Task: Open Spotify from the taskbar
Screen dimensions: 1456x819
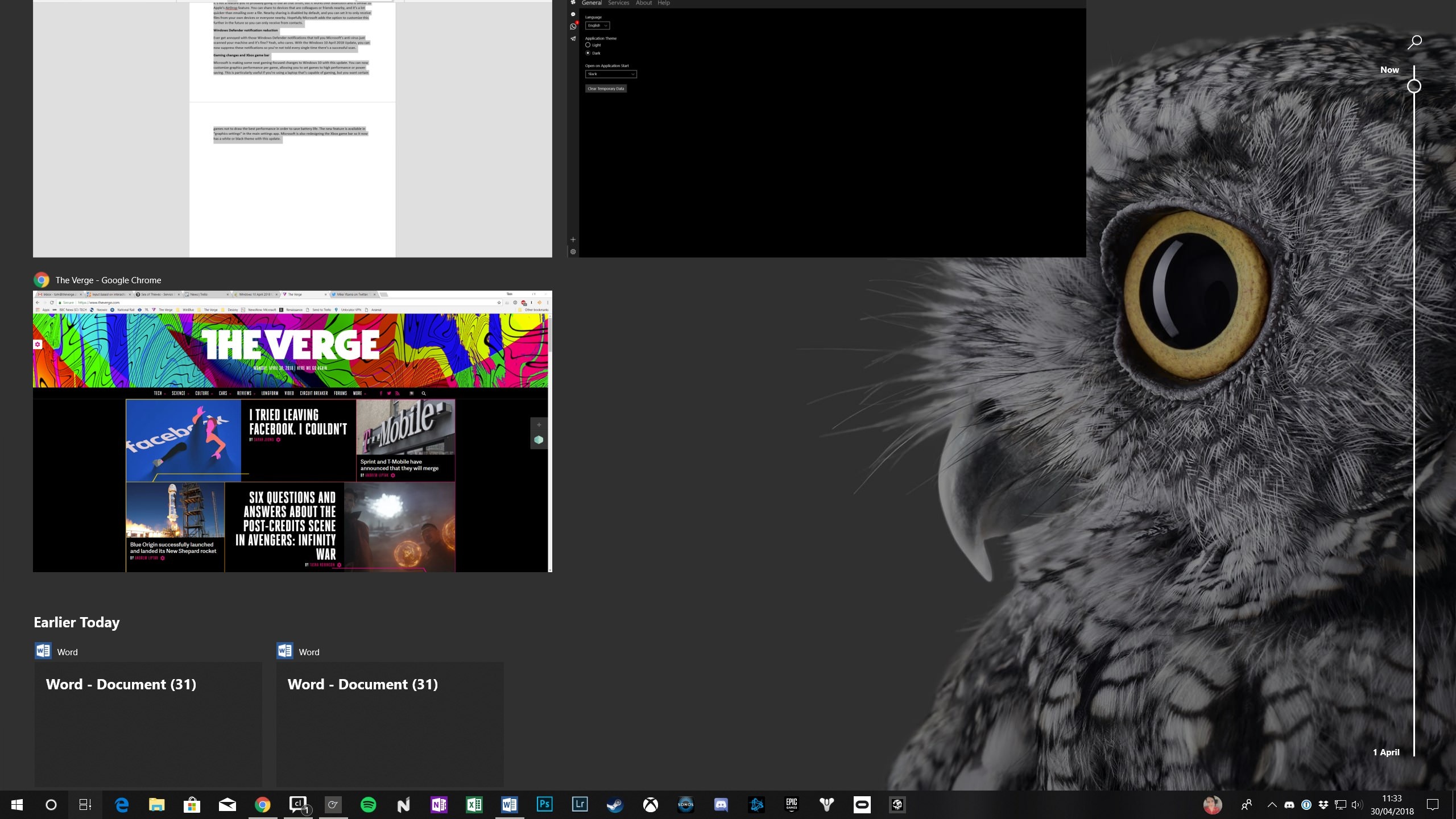Action: (x=369, y=805)
